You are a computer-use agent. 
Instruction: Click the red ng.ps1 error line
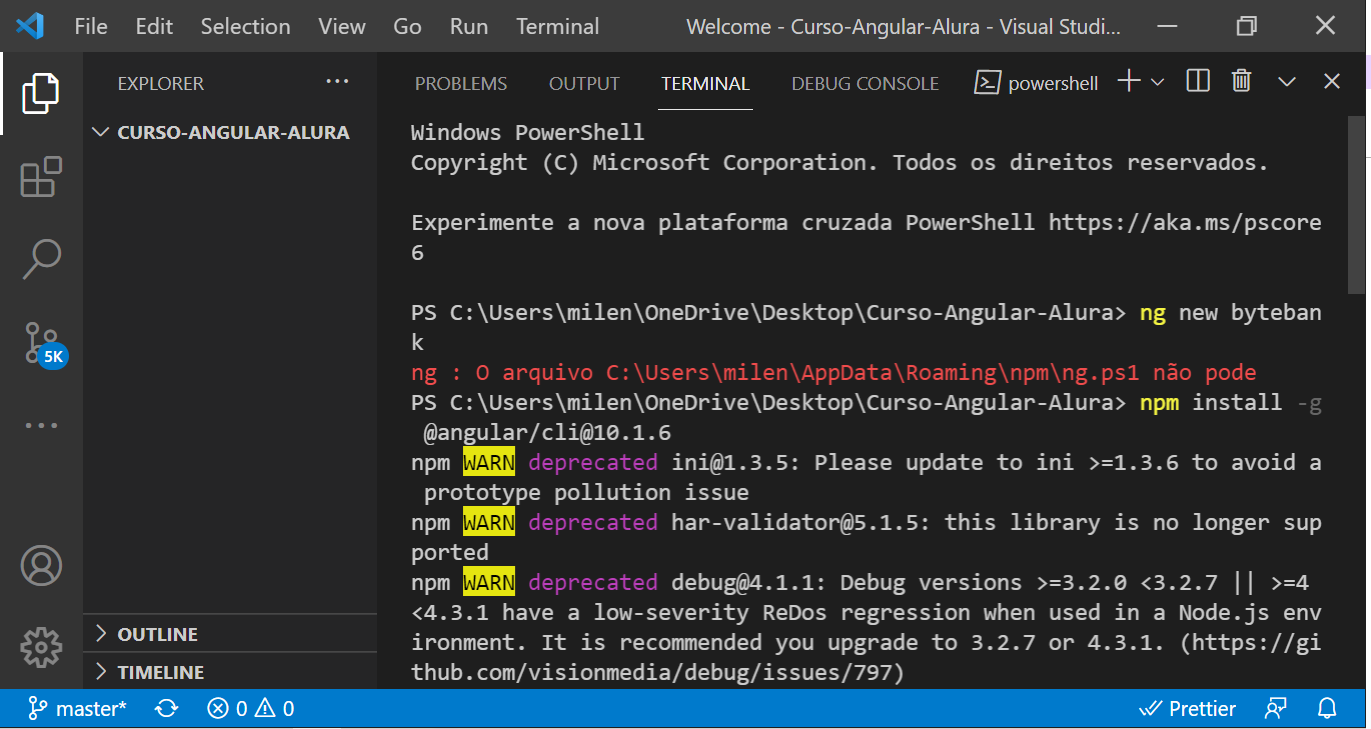pyautogui.click(x=833, y=373)
